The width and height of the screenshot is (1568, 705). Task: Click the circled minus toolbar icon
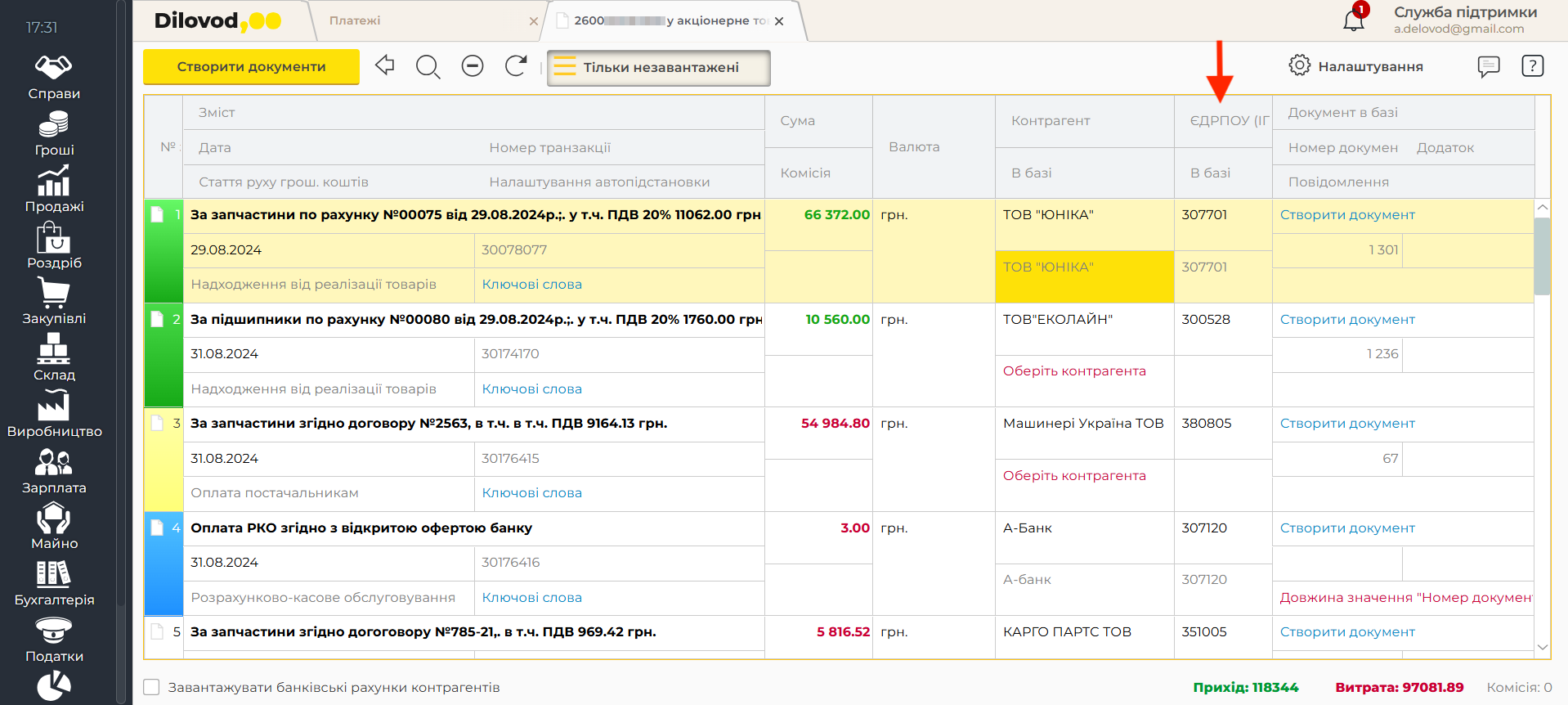tap(473, 65)
